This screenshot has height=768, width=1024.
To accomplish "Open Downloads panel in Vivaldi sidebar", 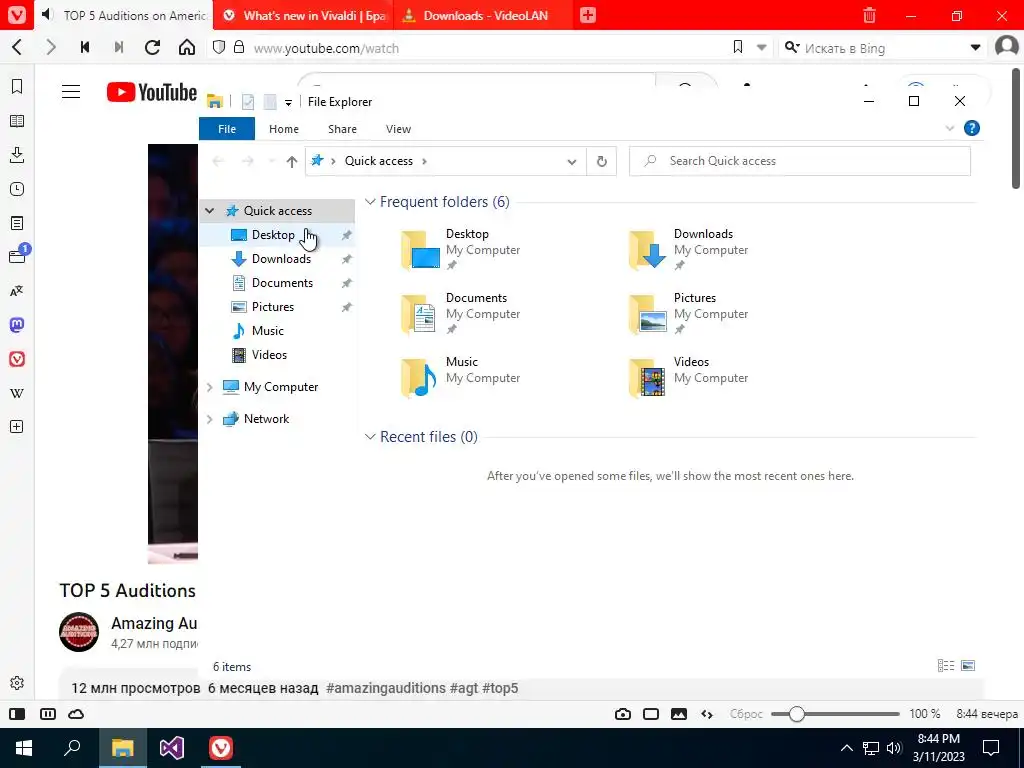I will 17,155.
